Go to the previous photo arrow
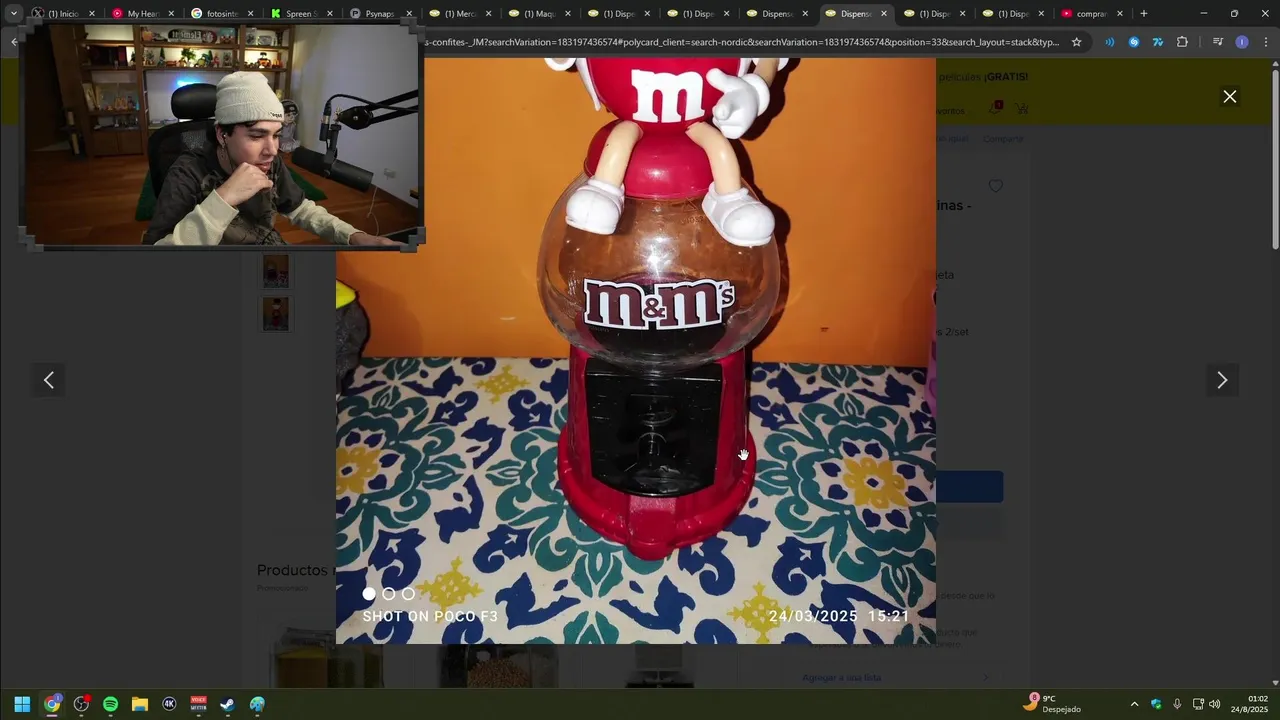Screen dimensions: 1280x720 click(49, 380)
